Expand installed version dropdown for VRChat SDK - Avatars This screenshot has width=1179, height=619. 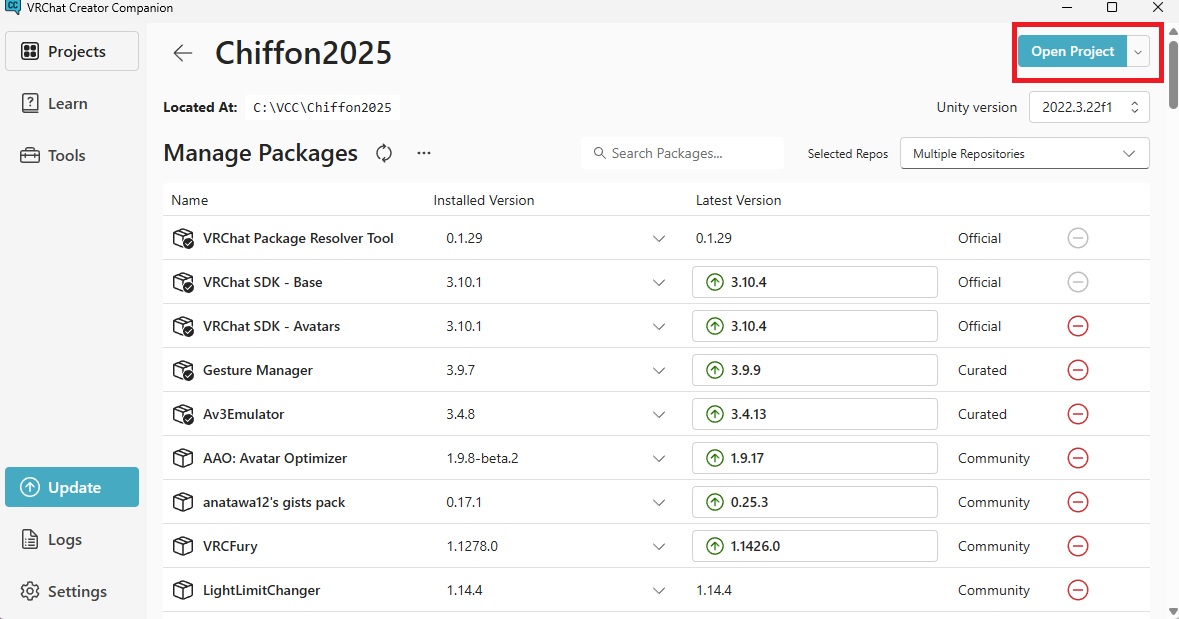point(659,326)
